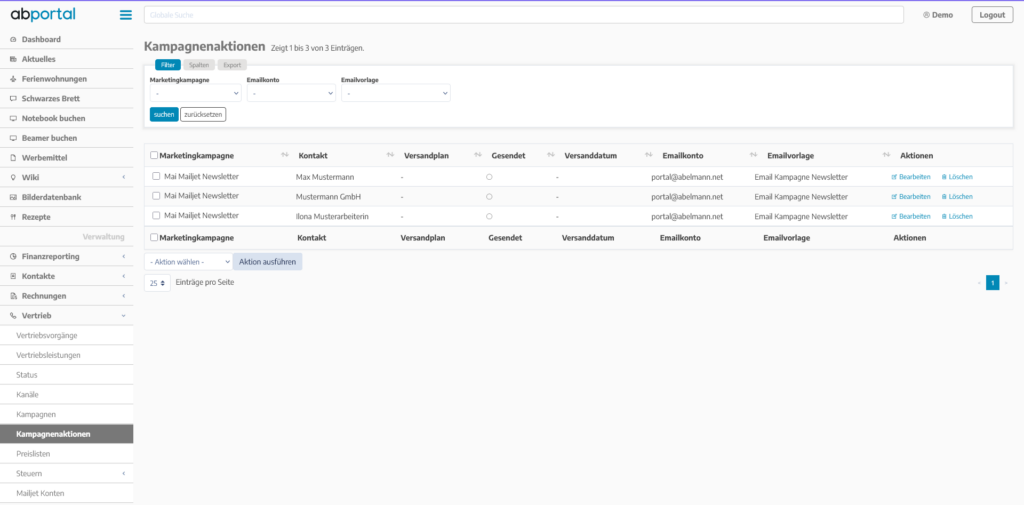The image size is (1024, 505).
Task: Click sort icon next to Emailvorlage column
Action: click(x=886, y=155)
